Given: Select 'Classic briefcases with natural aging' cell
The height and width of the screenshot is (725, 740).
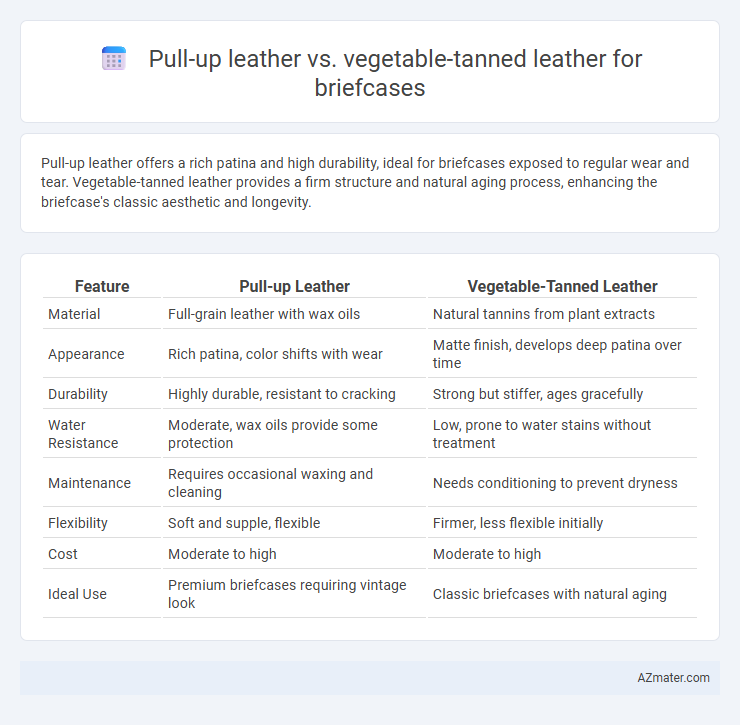Looking at the screenshot, I should tap(549, 594).
